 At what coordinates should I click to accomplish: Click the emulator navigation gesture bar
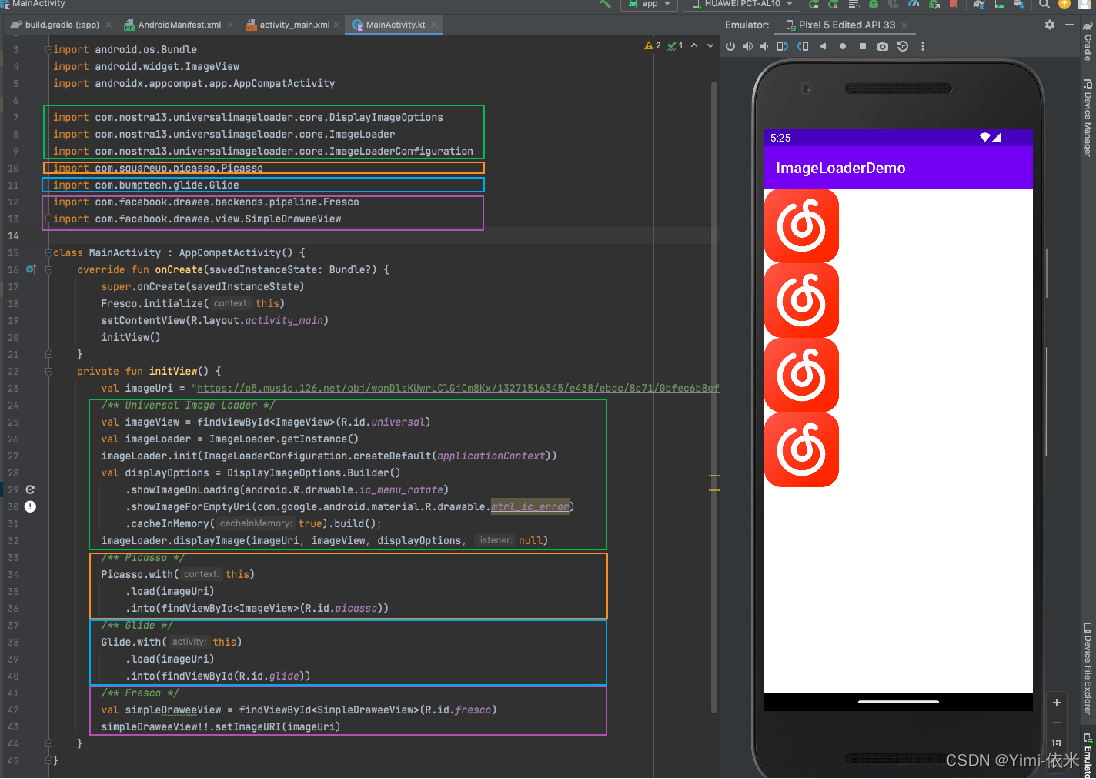click(x=898, y=701)
